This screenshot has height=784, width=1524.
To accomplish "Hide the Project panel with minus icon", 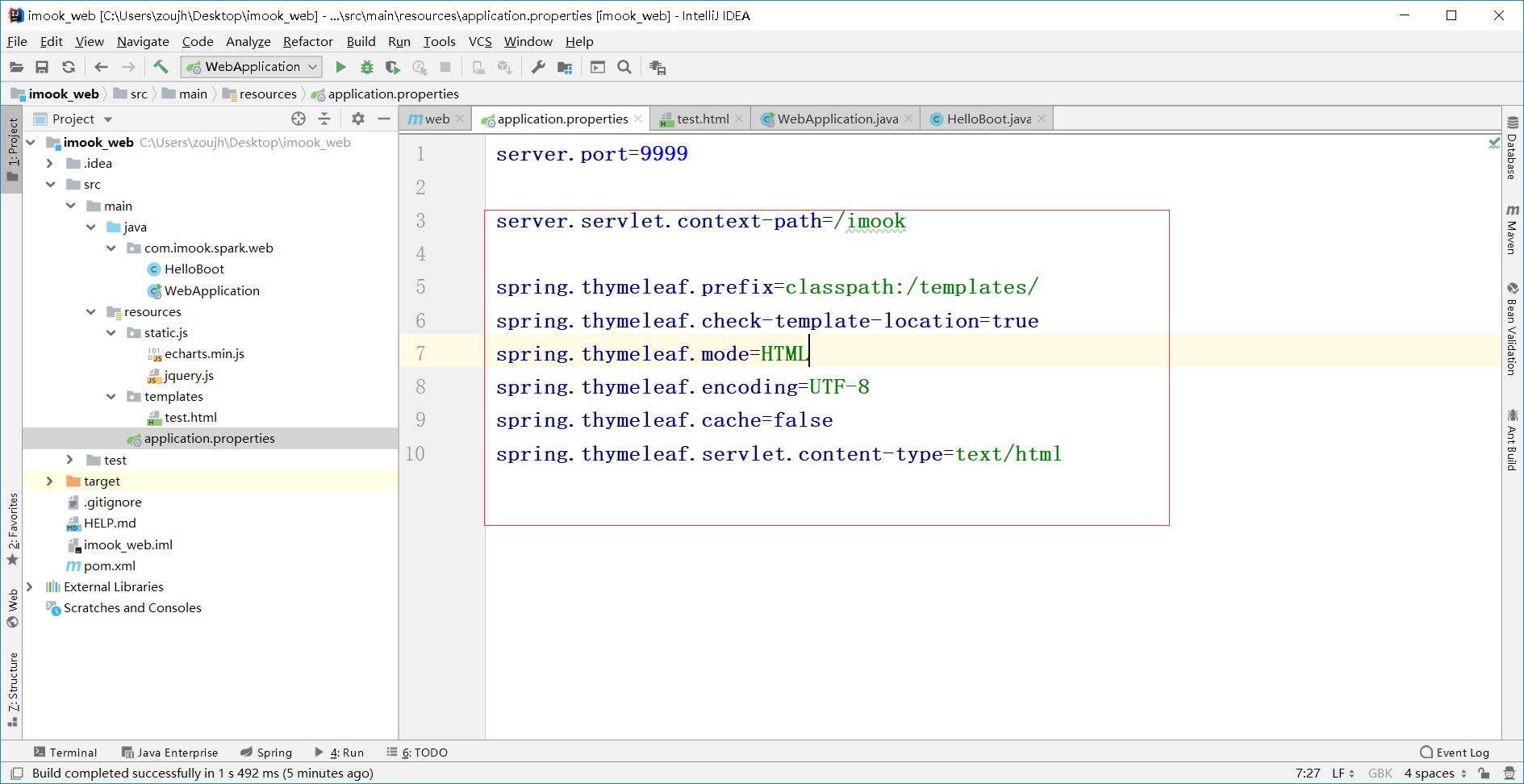I will [384, 119].
